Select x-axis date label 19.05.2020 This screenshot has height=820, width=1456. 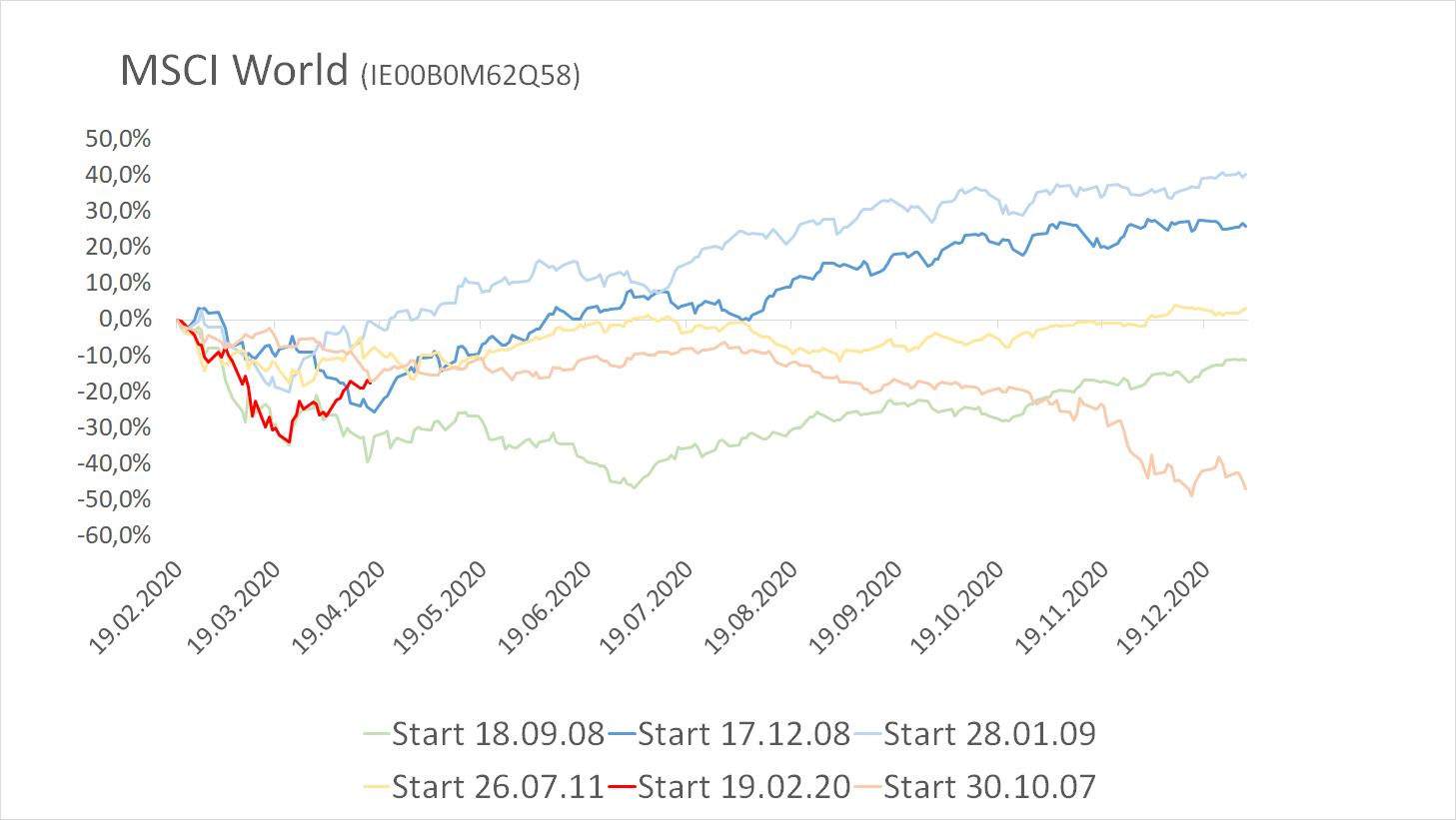442,607
